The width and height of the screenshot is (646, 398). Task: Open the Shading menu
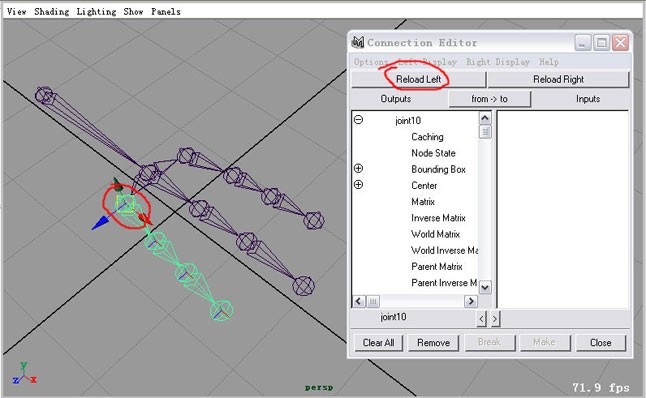(51, 12)
